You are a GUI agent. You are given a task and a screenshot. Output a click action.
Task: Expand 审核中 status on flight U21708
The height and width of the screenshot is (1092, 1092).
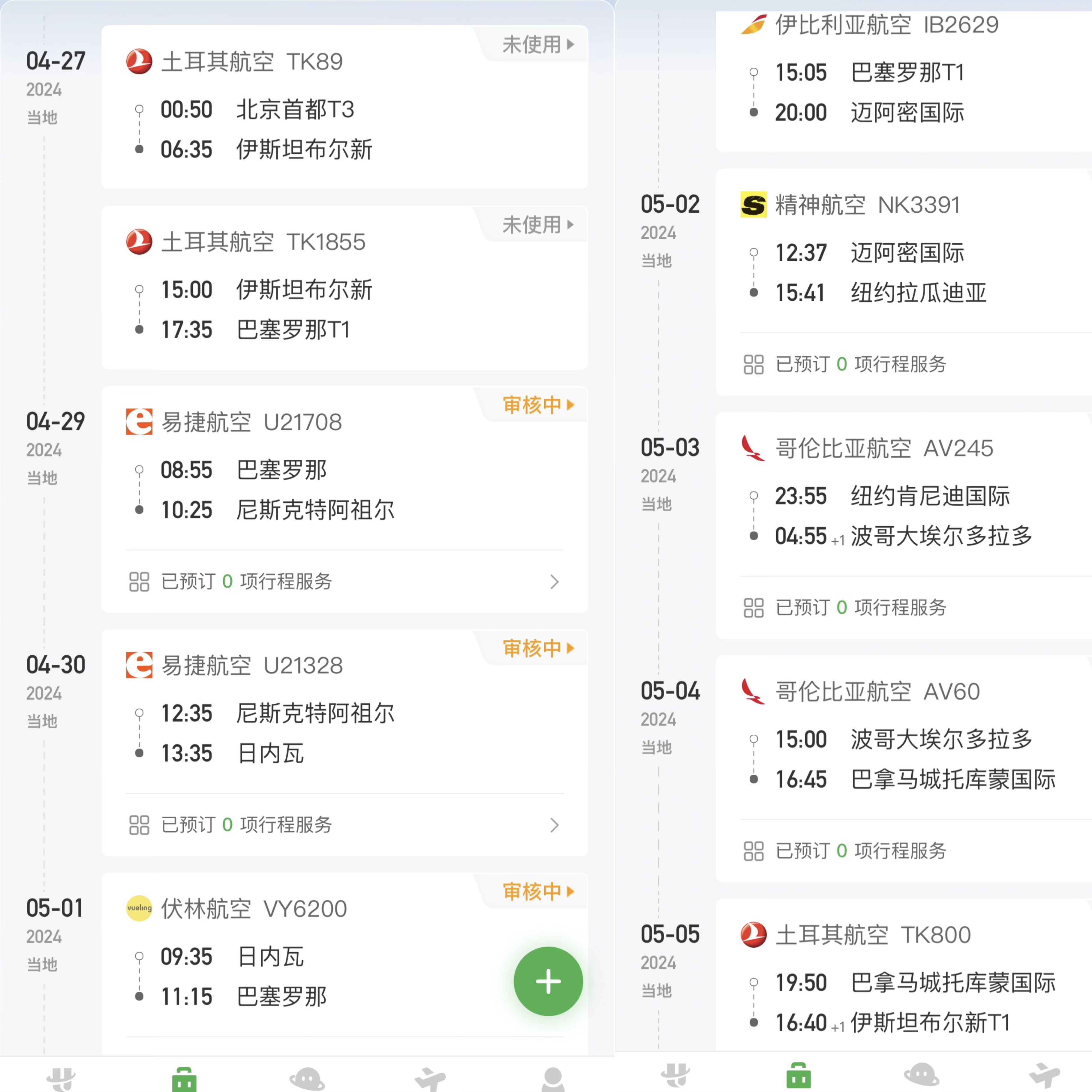click(537, 405)
